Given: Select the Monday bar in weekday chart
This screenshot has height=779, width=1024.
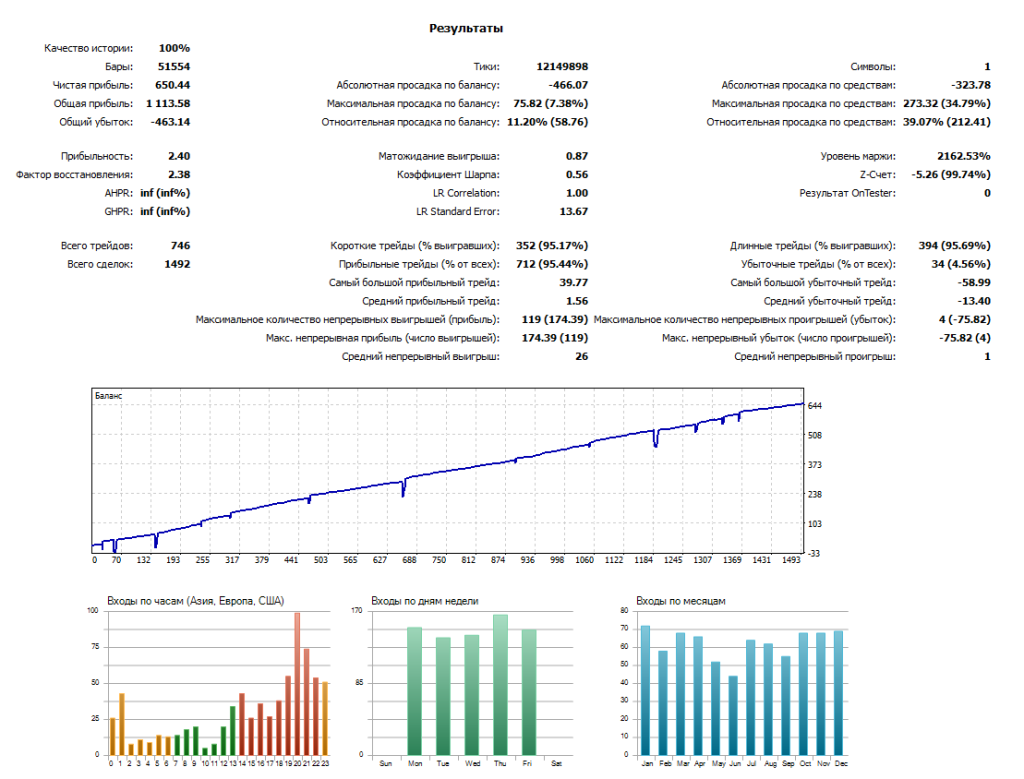Looking at the screenshot, I should [414, 691].
